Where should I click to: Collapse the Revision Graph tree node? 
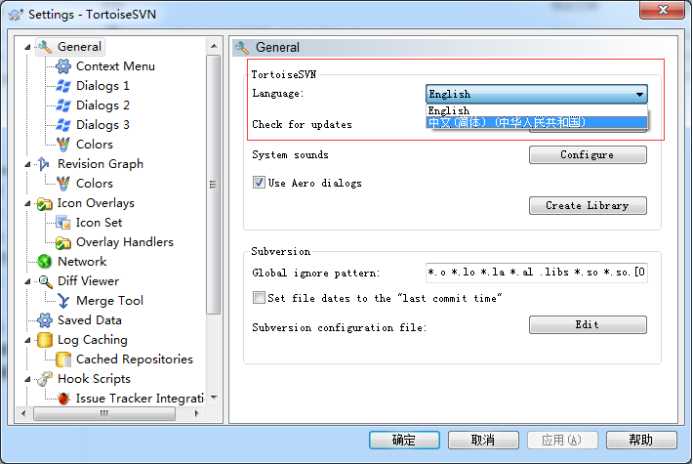[27, 164]
